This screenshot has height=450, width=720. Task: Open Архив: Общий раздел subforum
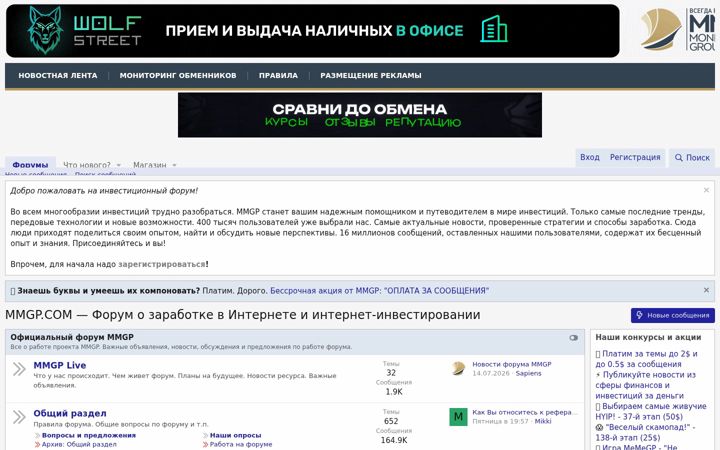[79, 444]
